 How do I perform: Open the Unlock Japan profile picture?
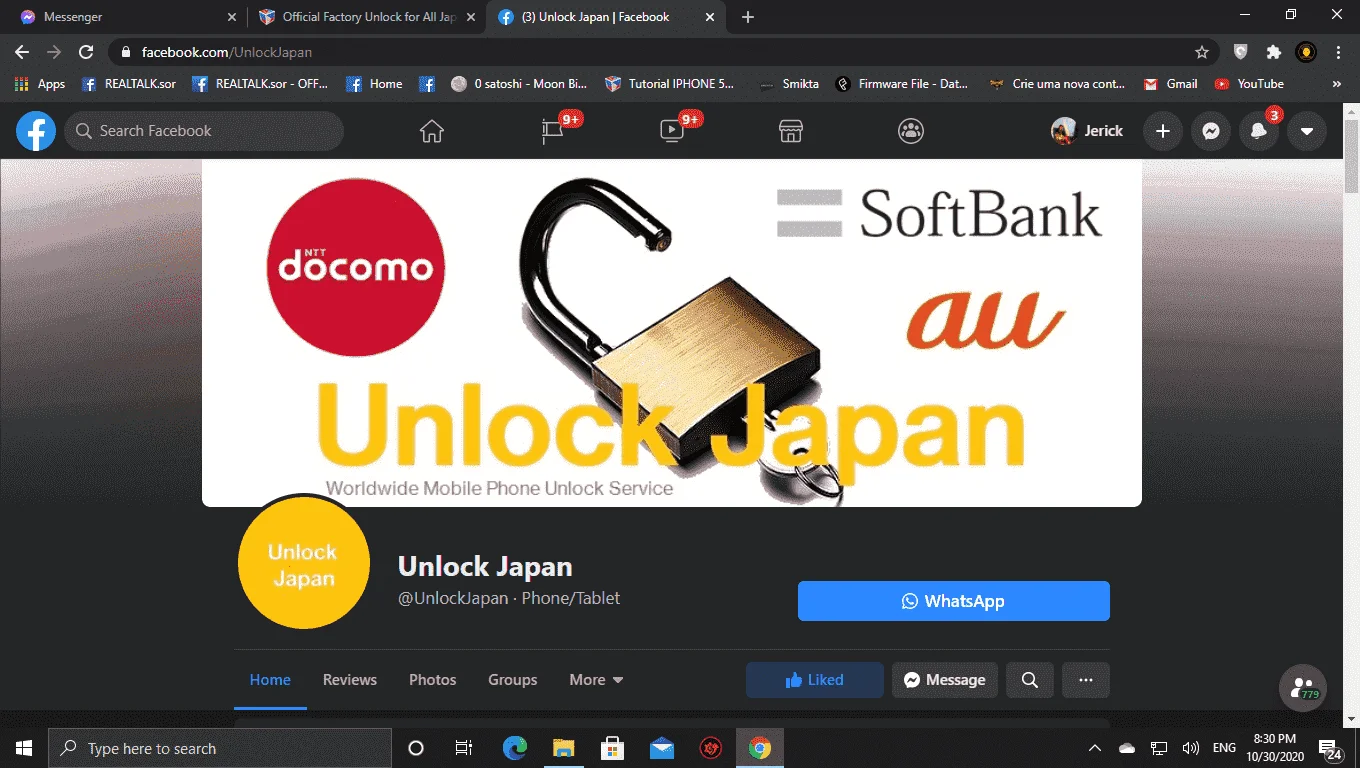304,563
